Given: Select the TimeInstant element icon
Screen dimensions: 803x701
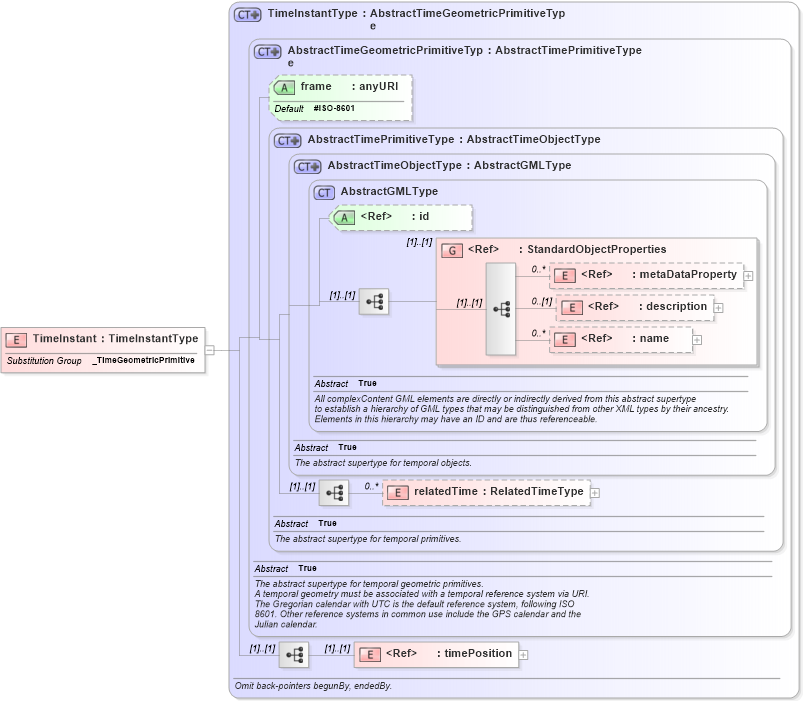Looking at the screenshot, I should click(16, 340).
